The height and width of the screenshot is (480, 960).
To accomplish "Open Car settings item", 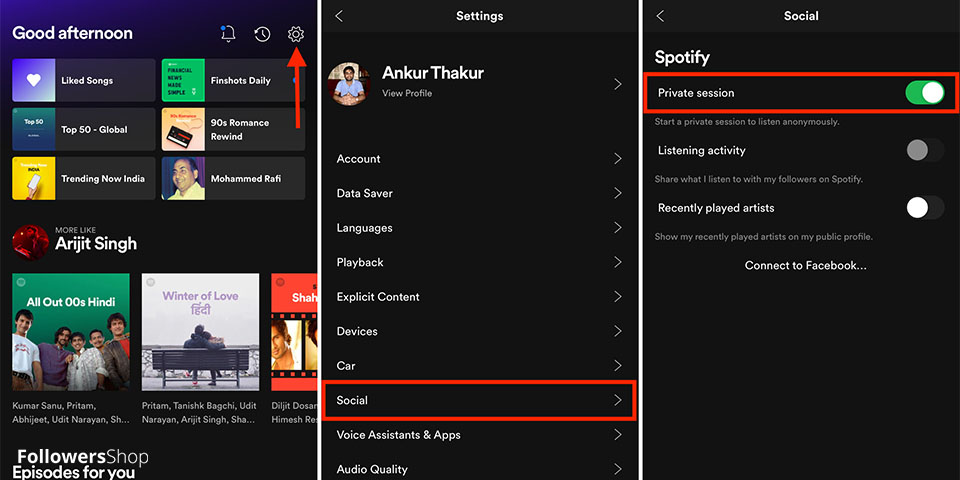I will pos(479,366).
